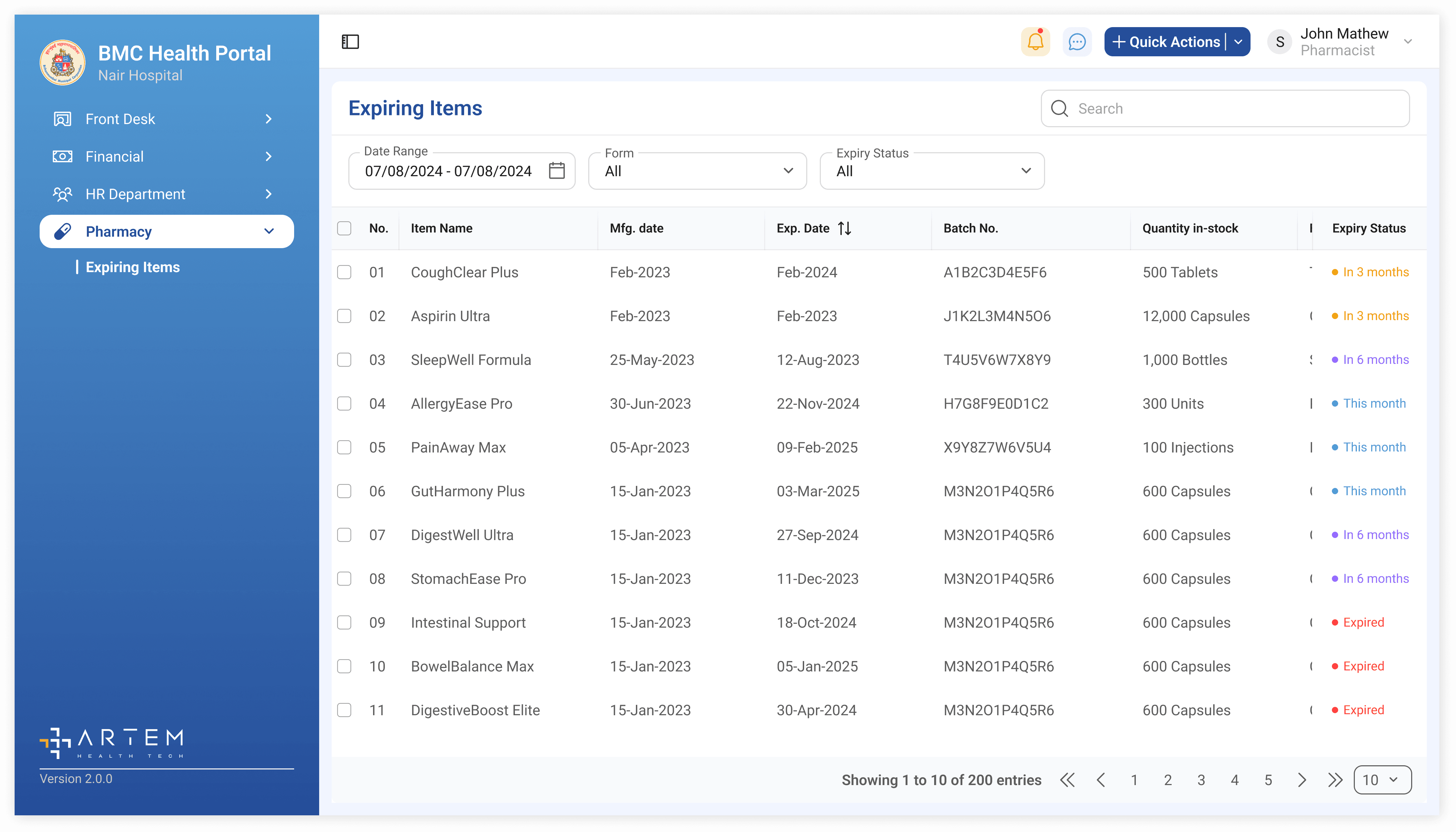Open the Expiry Status filter dropdown
Screen dimensions: 1456x832
931,171
